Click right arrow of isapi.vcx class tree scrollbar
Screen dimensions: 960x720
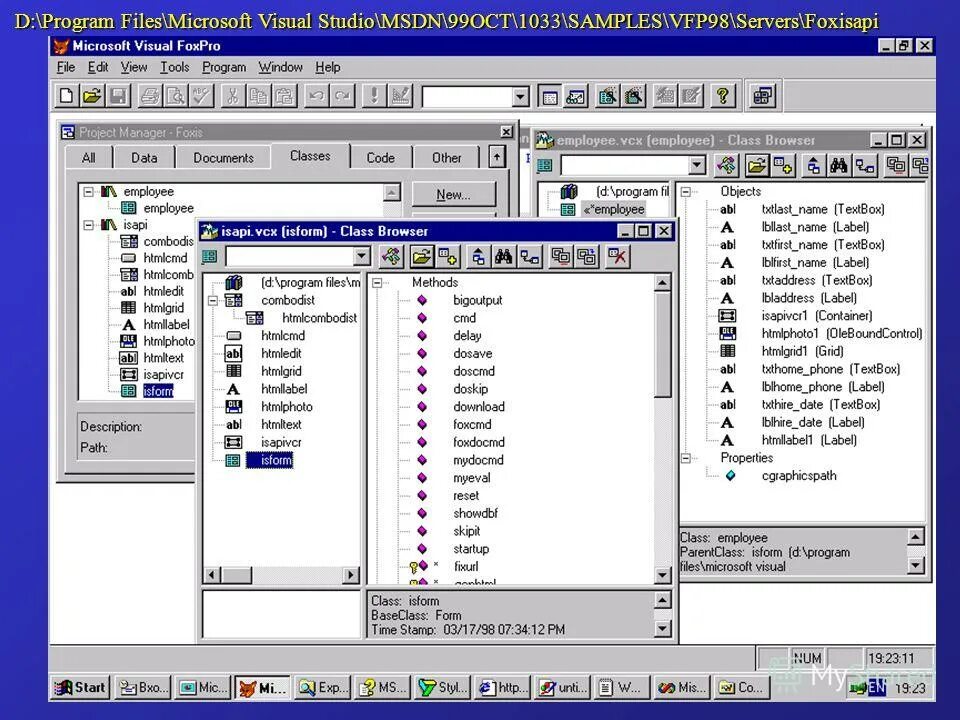(x=351, y=575)
